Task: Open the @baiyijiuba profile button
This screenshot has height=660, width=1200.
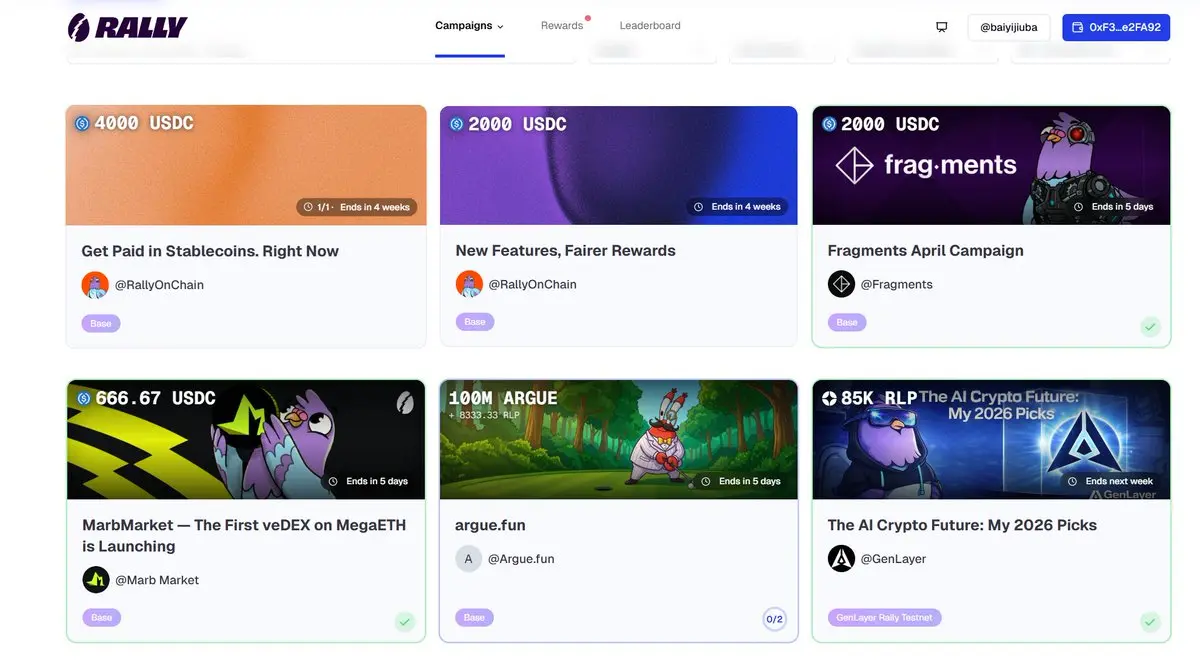Action: [x=1008, y=27]
